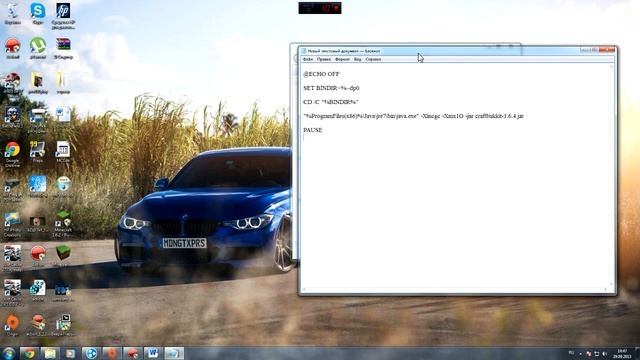The height and width of the screenshot is (360, 640).
Task: Open the HP Photo Creations desktop shortcut
Action: click(x=13, y=224)
